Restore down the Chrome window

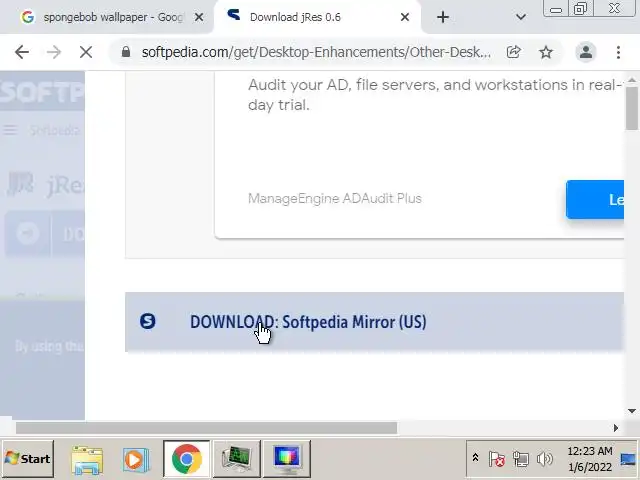coord(580,9)
